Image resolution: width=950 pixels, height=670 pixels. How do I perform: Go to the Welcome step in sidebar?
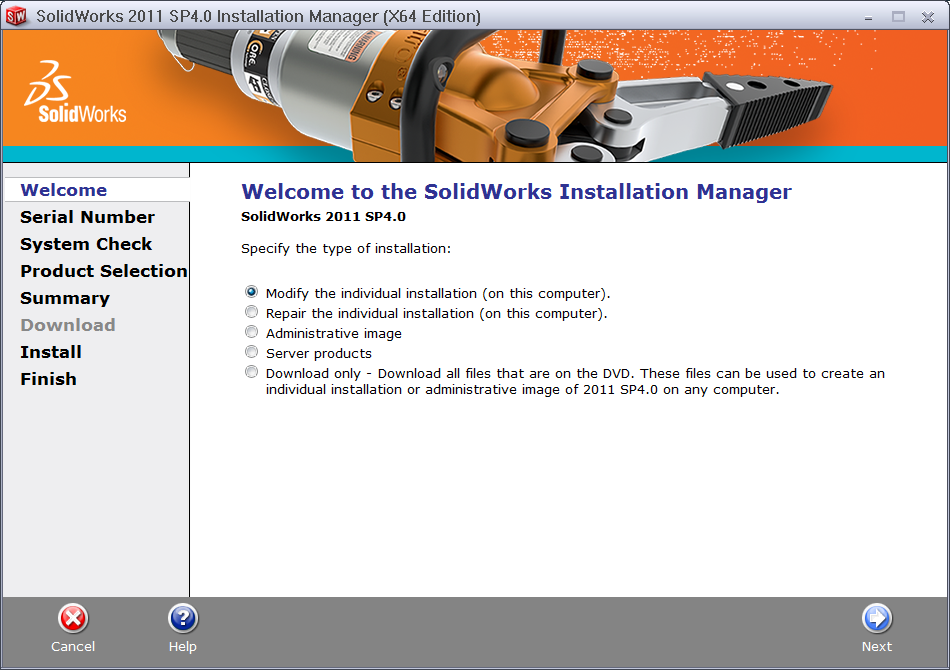(x=64, y=190)
